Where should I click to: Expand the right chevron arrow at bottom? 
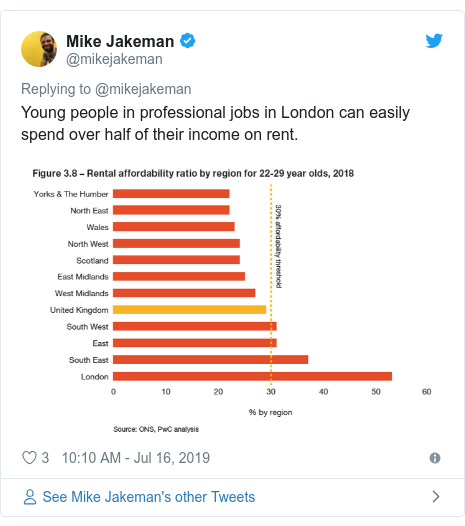tap(436, 496)
